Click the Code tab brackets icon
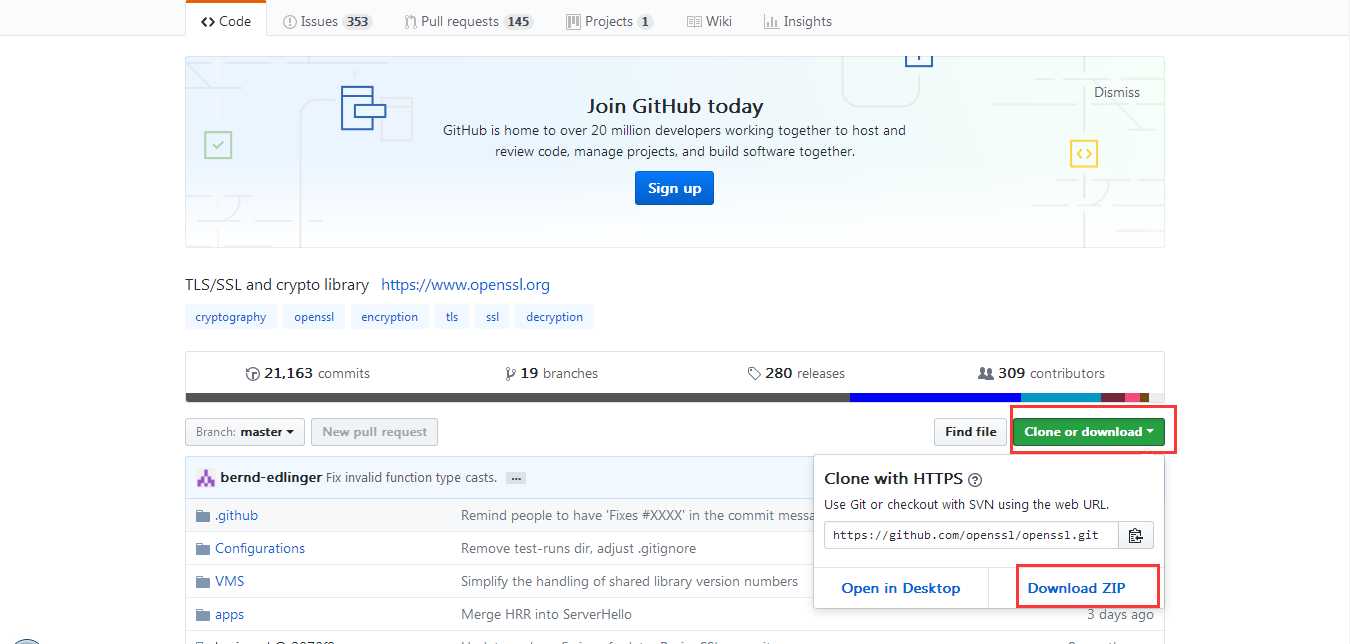1350x644 pixels. [207, 21]
